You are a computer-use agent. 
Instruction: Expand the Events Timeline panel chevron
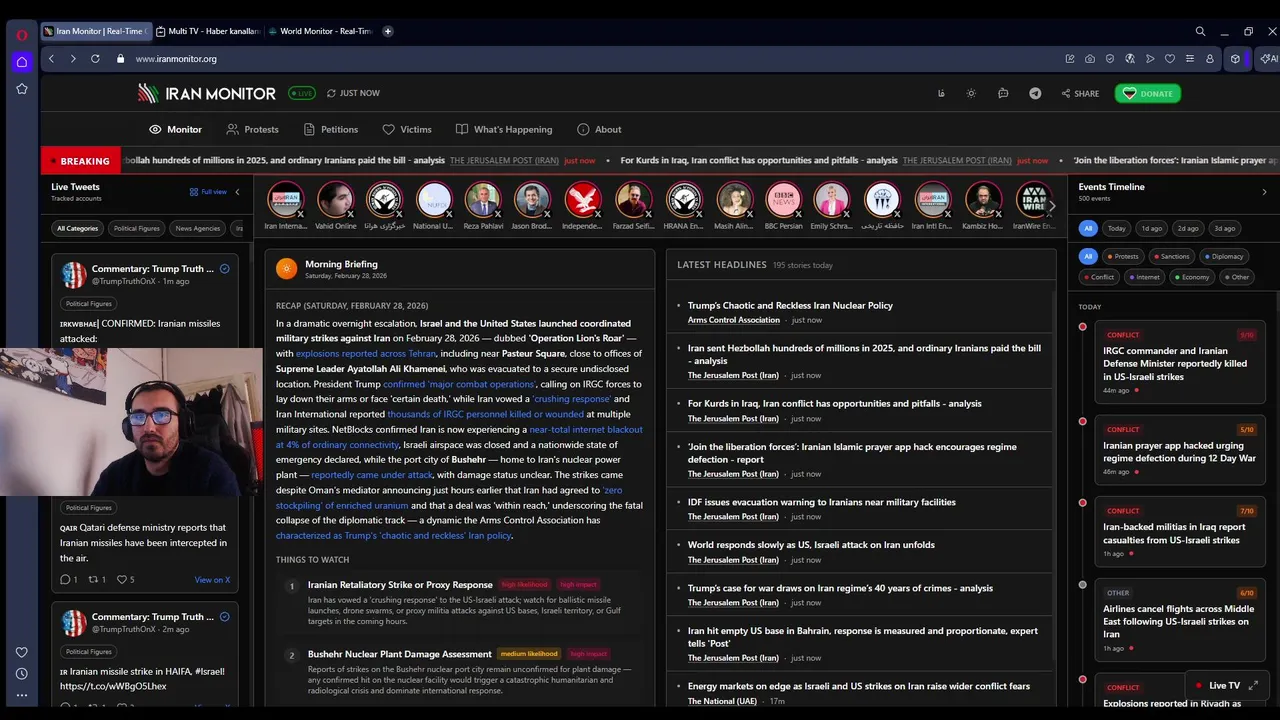[x=1264, y=192]
